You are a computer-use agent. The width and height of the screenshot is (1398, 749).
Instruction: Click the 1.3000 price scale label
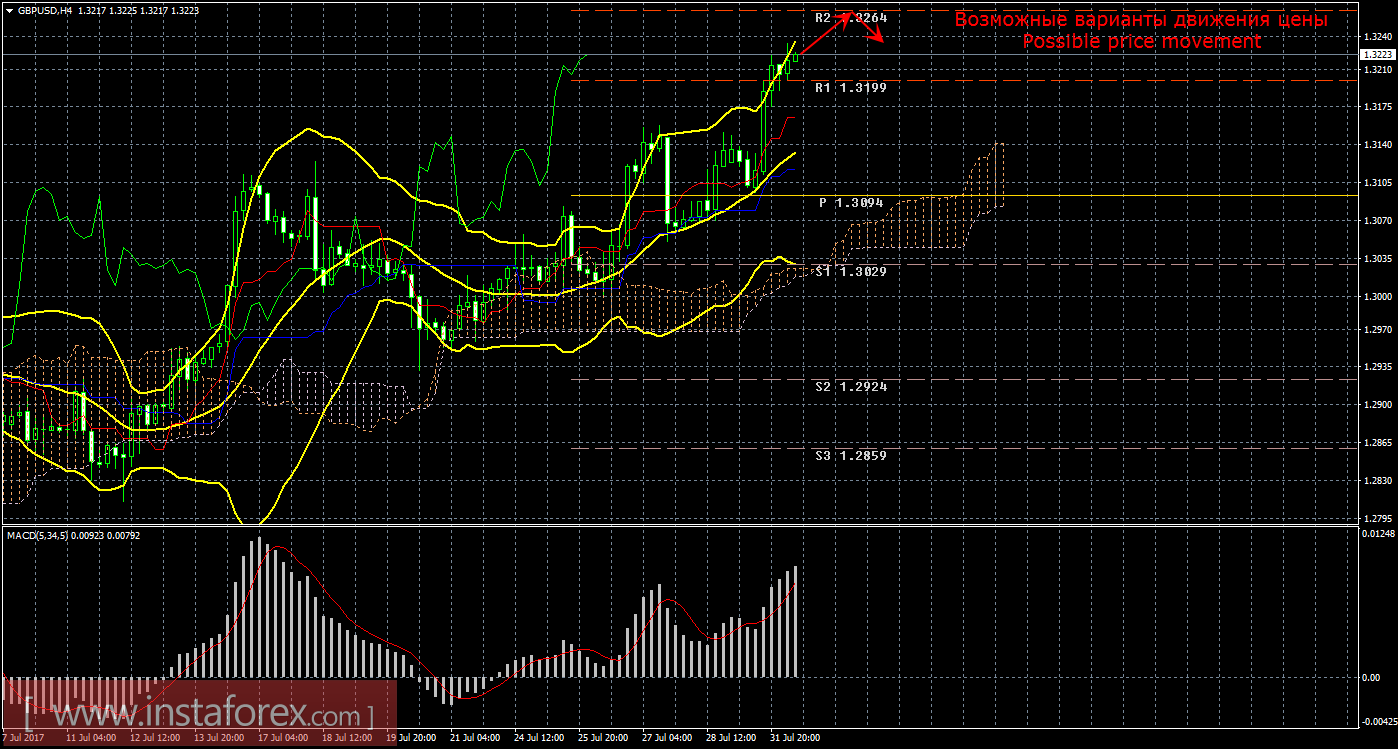click(x=1378, y=297)
